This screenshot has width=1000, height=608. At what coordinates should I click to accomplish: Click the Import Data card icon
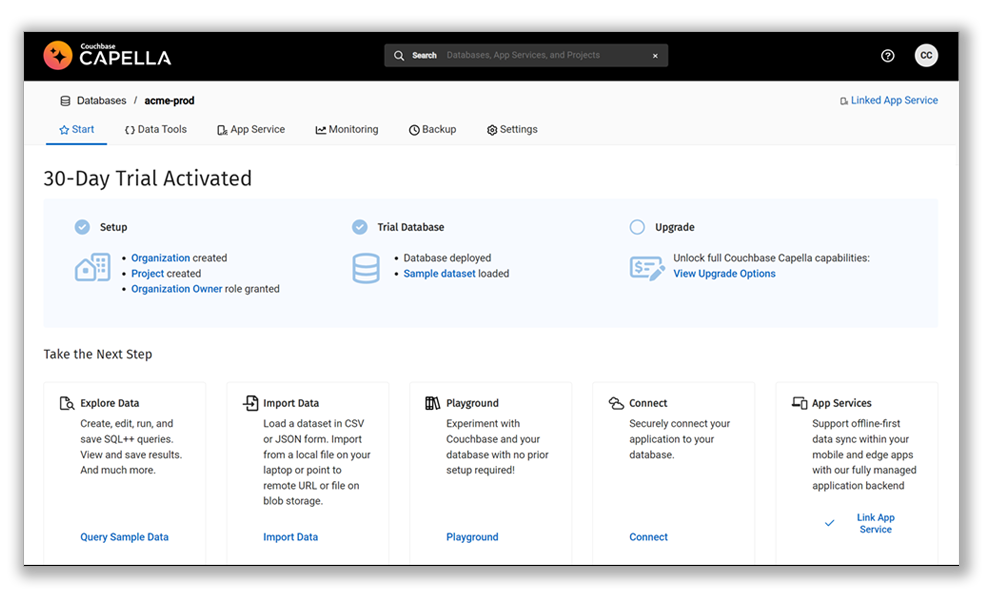pos(249,402)
